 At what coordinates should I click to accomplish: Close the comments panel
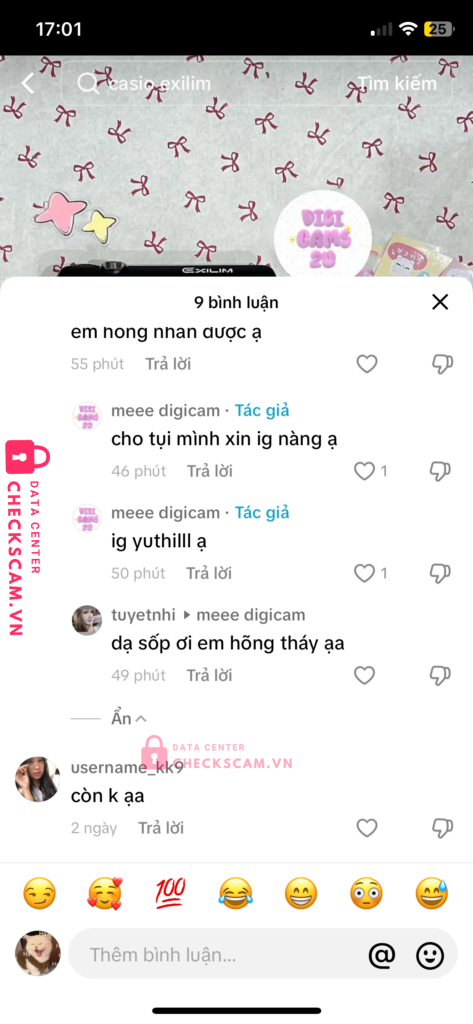click(440, 302)
